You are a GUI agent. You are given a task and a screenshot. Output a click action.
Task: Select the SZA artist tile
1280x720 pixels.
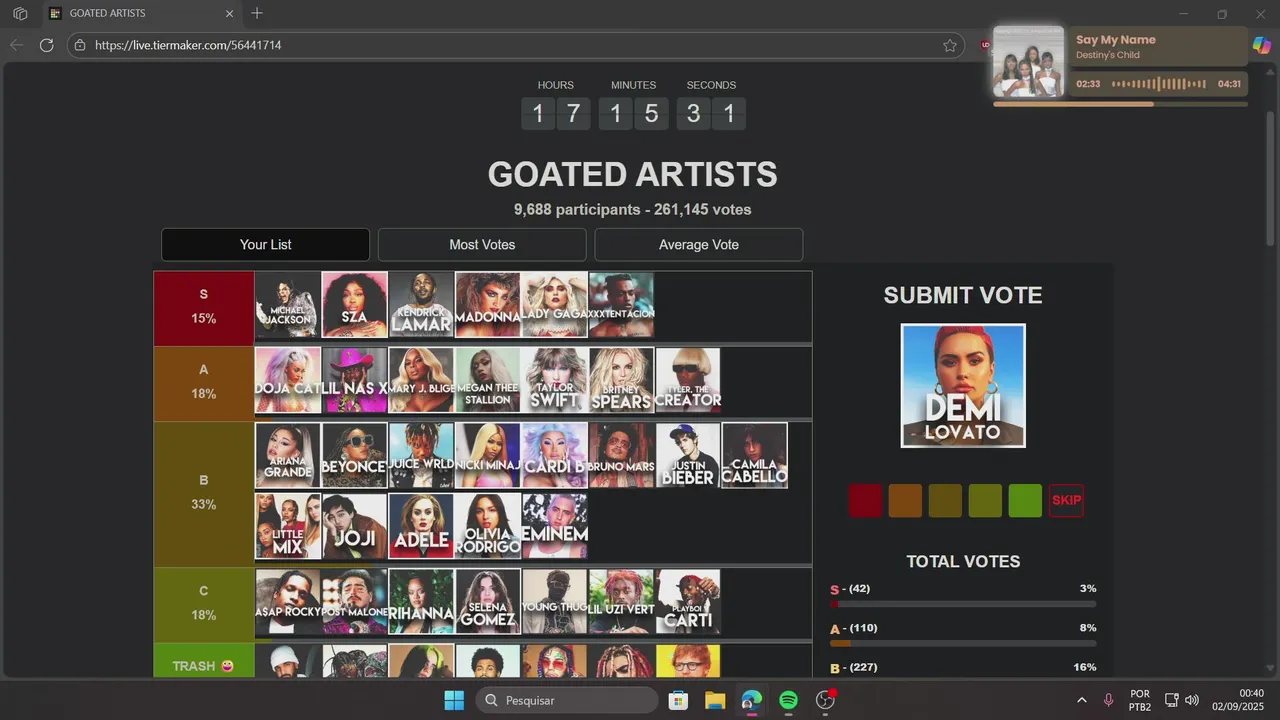click(355, 305)
